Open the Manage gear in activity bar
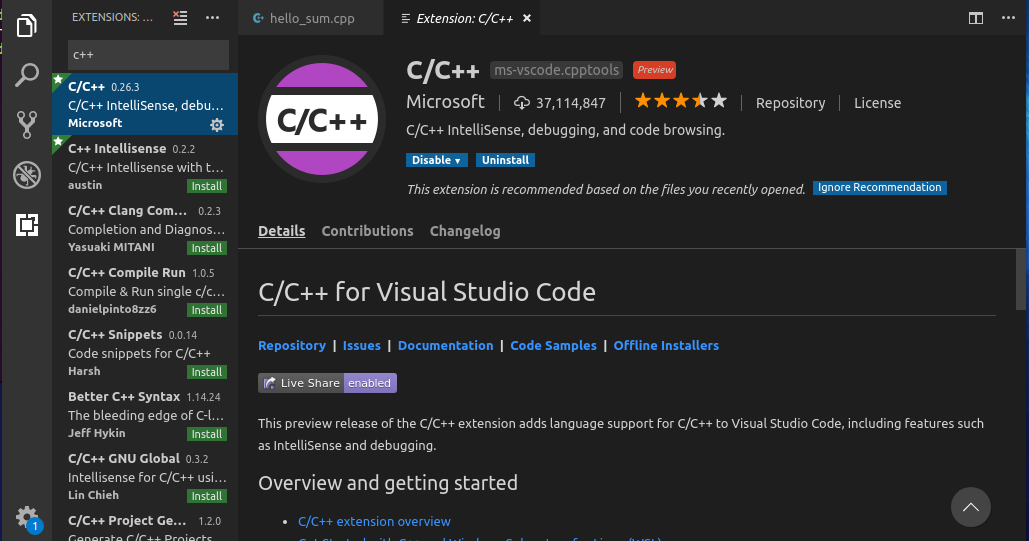Screen dimensions: 1029x541 pyautogui.click(x=27, y=517)
